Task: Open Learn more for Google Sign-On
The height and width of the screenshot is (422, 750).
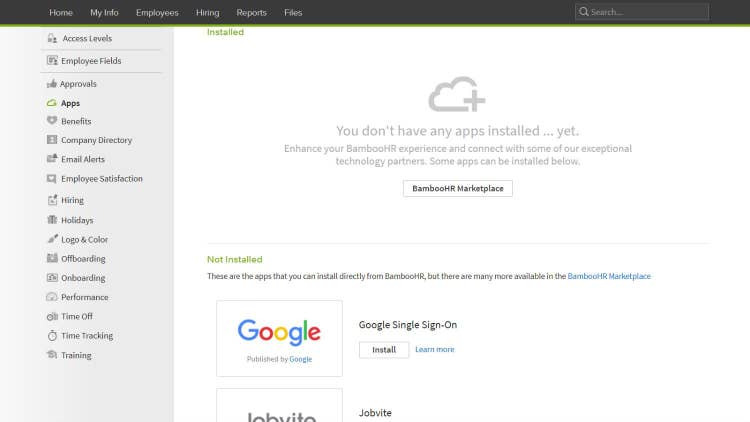Action: click(435, 349)
